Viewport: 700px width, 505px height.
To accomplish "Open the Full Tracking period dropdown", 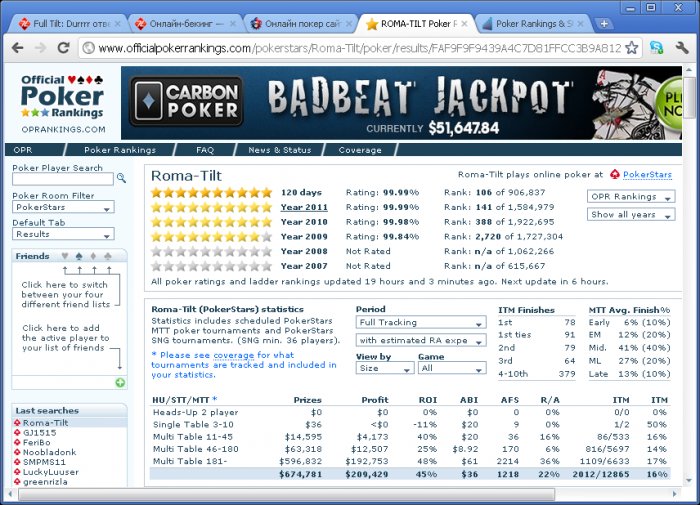I will click(421, 322).
